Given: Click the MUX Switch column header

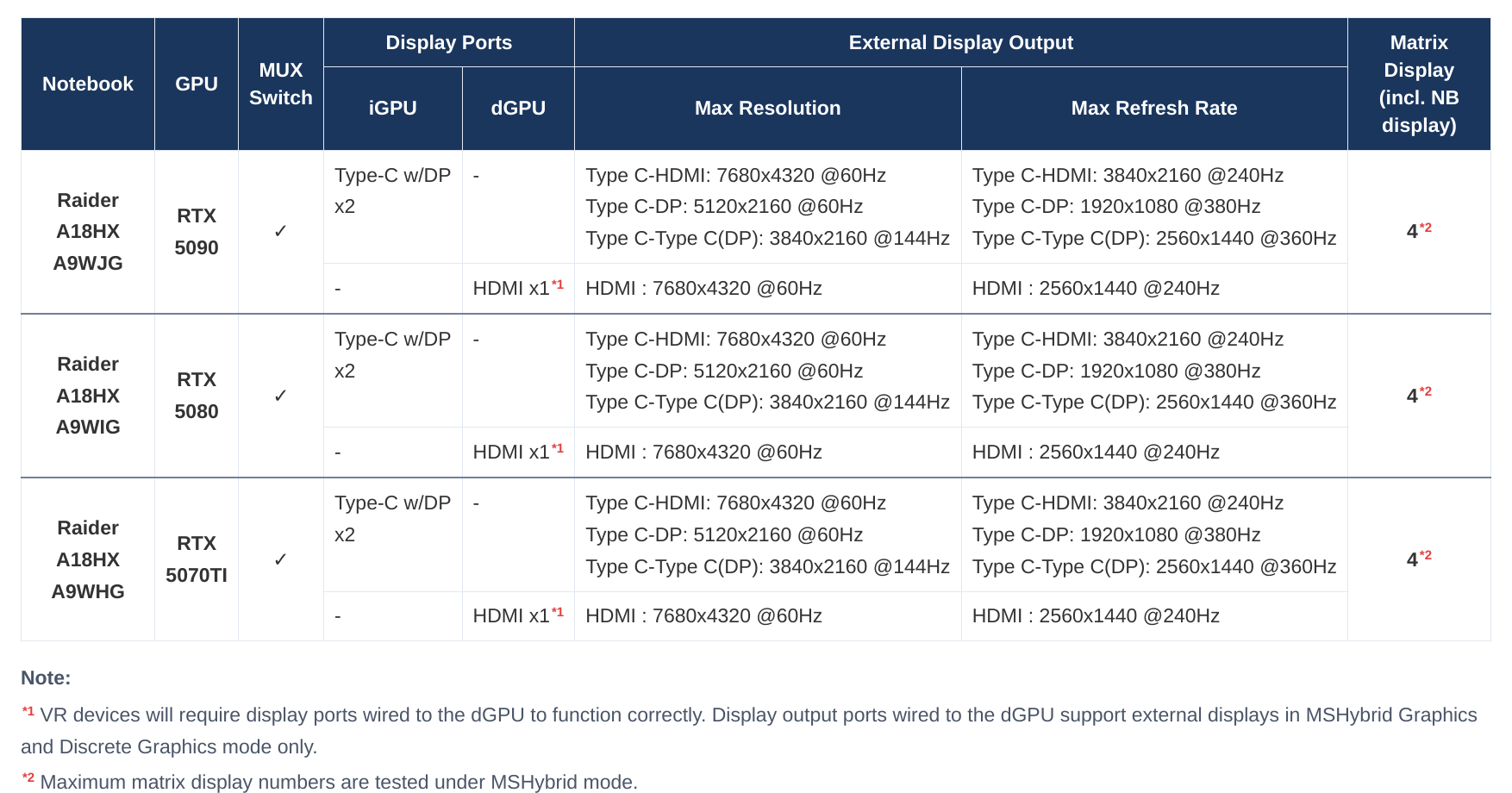Looking at the screenshot, I should tap(281, 84).
